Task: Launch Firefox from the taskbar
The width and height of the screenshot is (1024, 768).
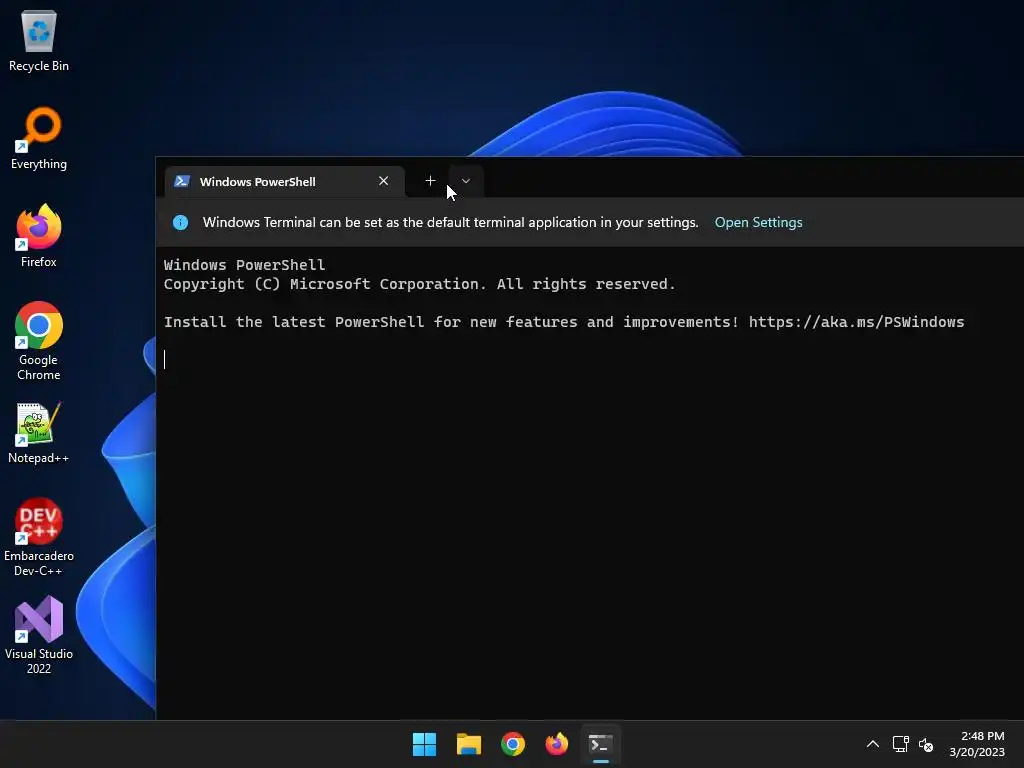Action: tap(556, 744)
